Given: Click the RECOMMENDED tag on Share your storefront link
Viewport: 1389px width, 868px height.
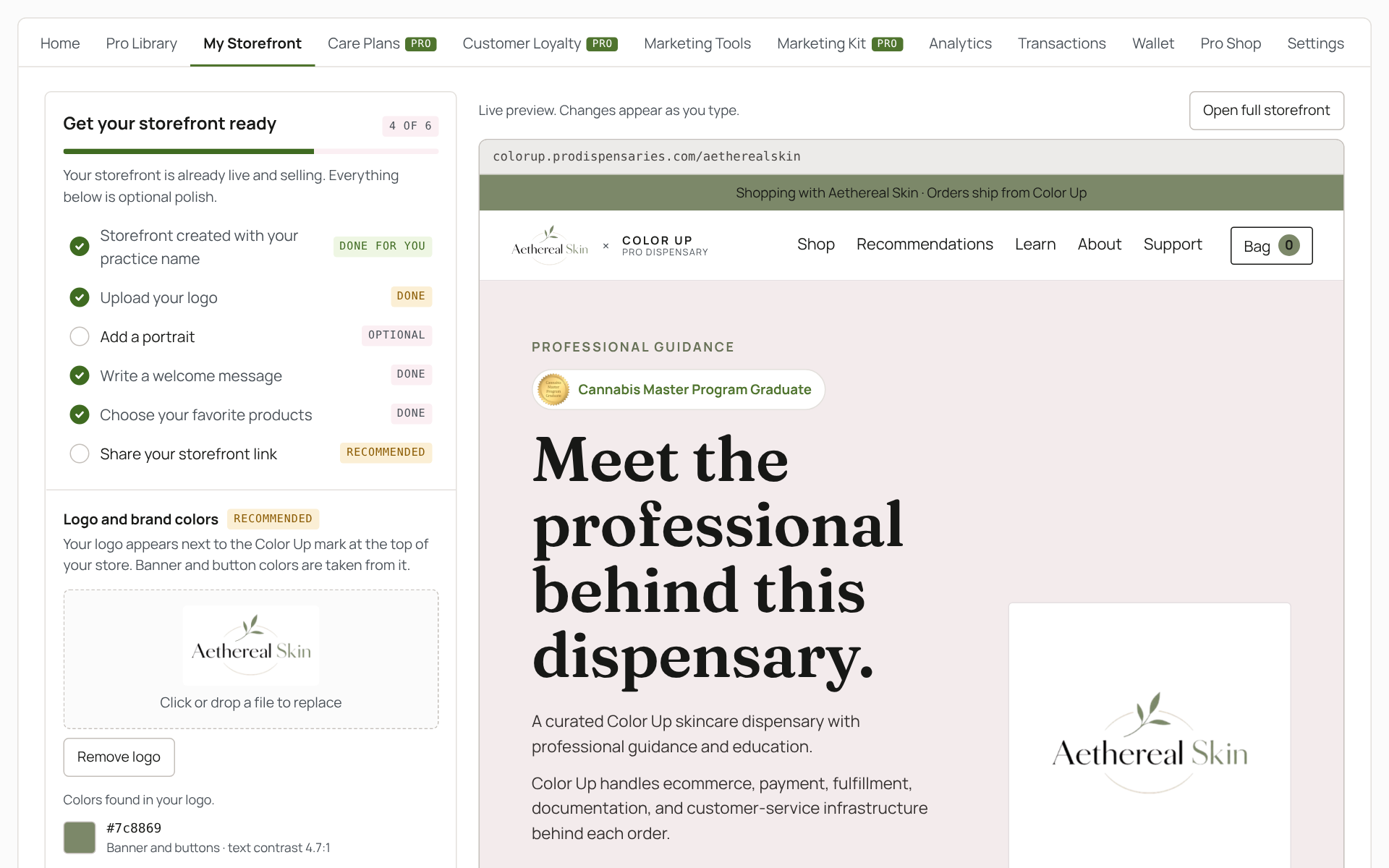Looking at the screenshot, I should tap(386, 453).
